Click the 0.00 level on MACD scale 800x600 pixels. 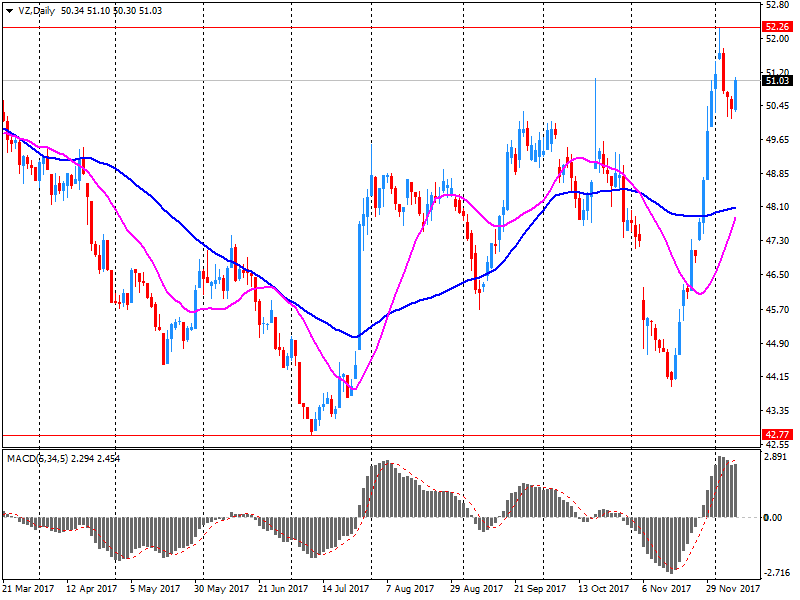click(x=773, y=517)
